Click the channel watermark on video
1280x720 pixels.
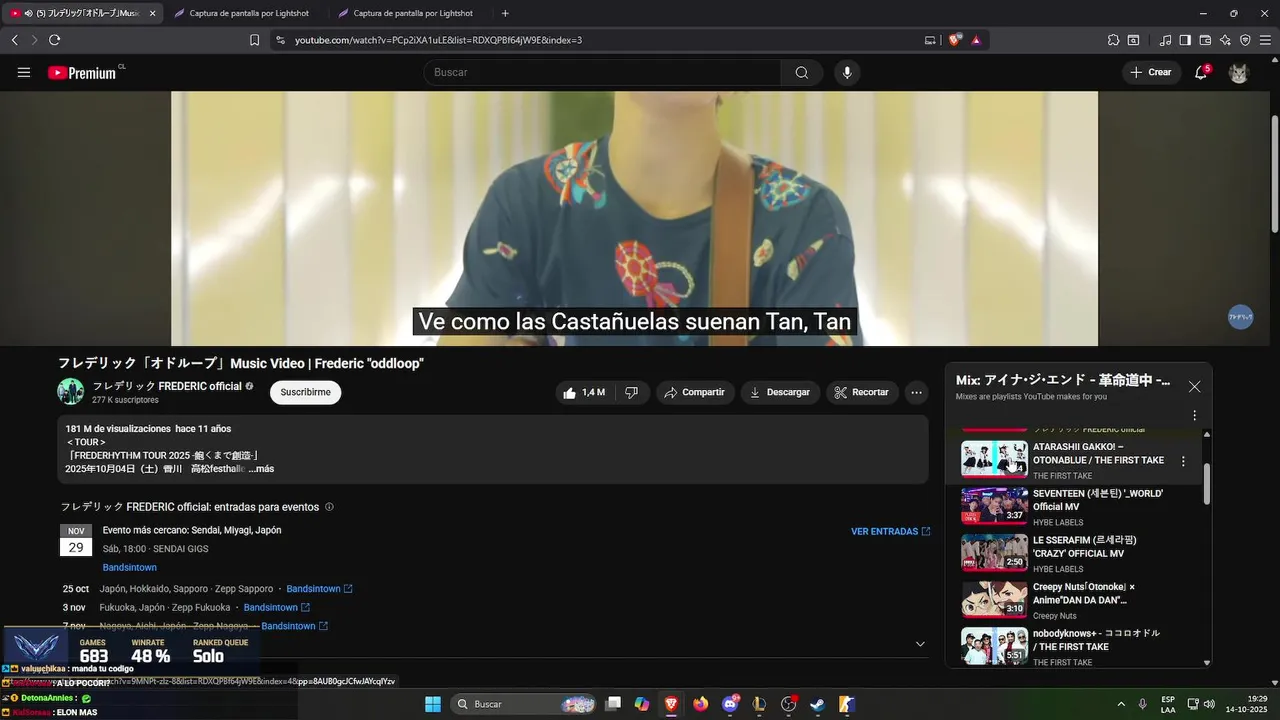1240,317
